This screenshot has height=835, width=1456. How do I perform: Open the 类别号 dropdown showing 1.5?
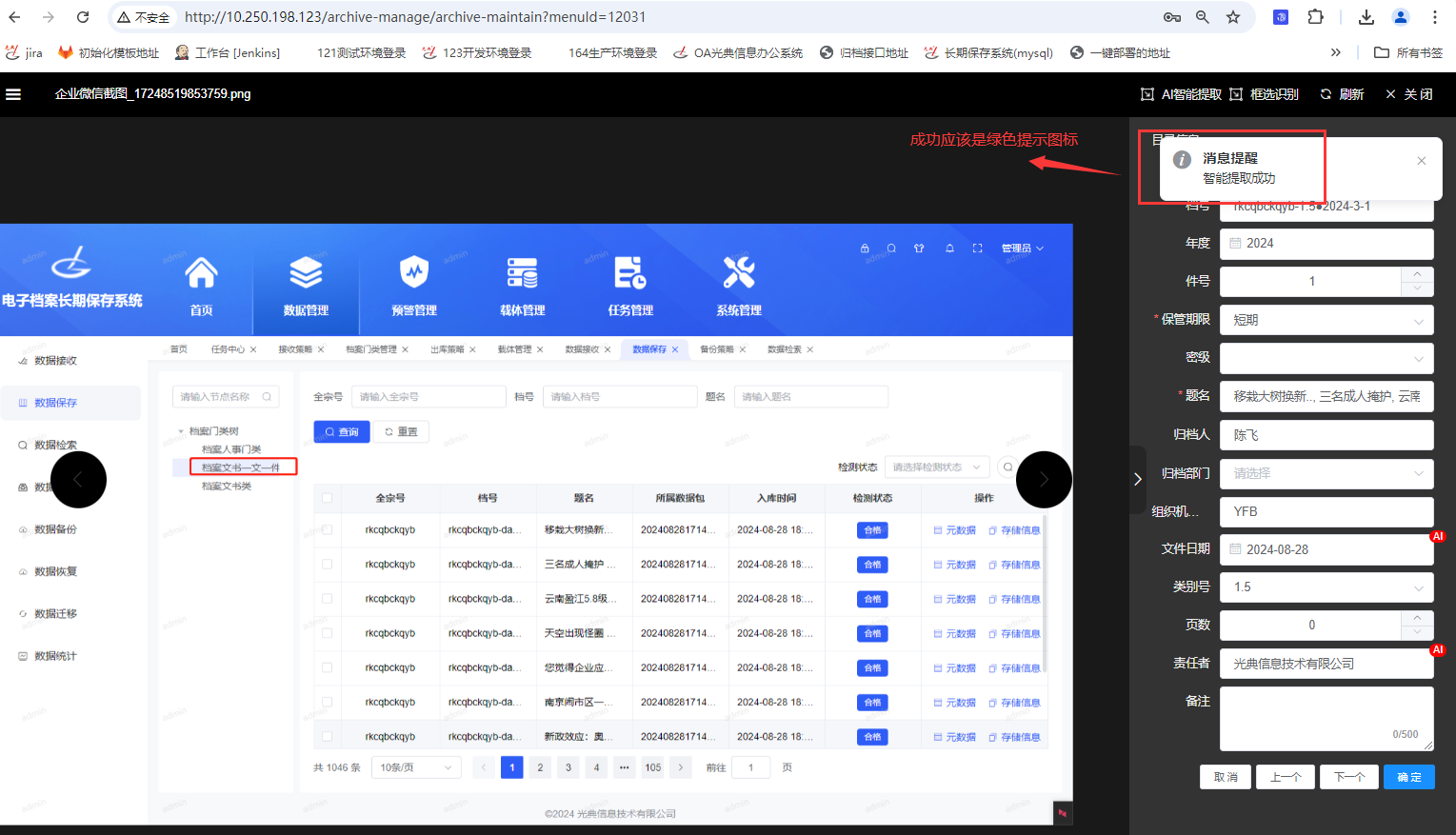(1326, 587)
